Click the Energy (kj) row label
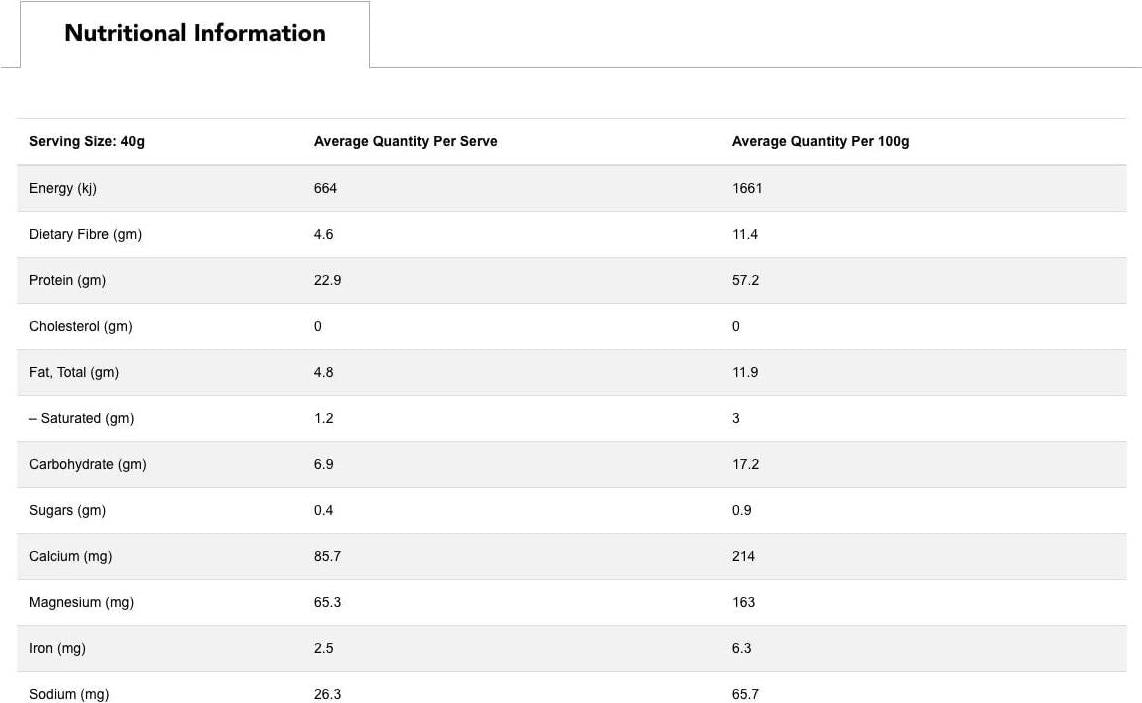The width and height of the screenshot is (1142, 703). coord(63,188)
